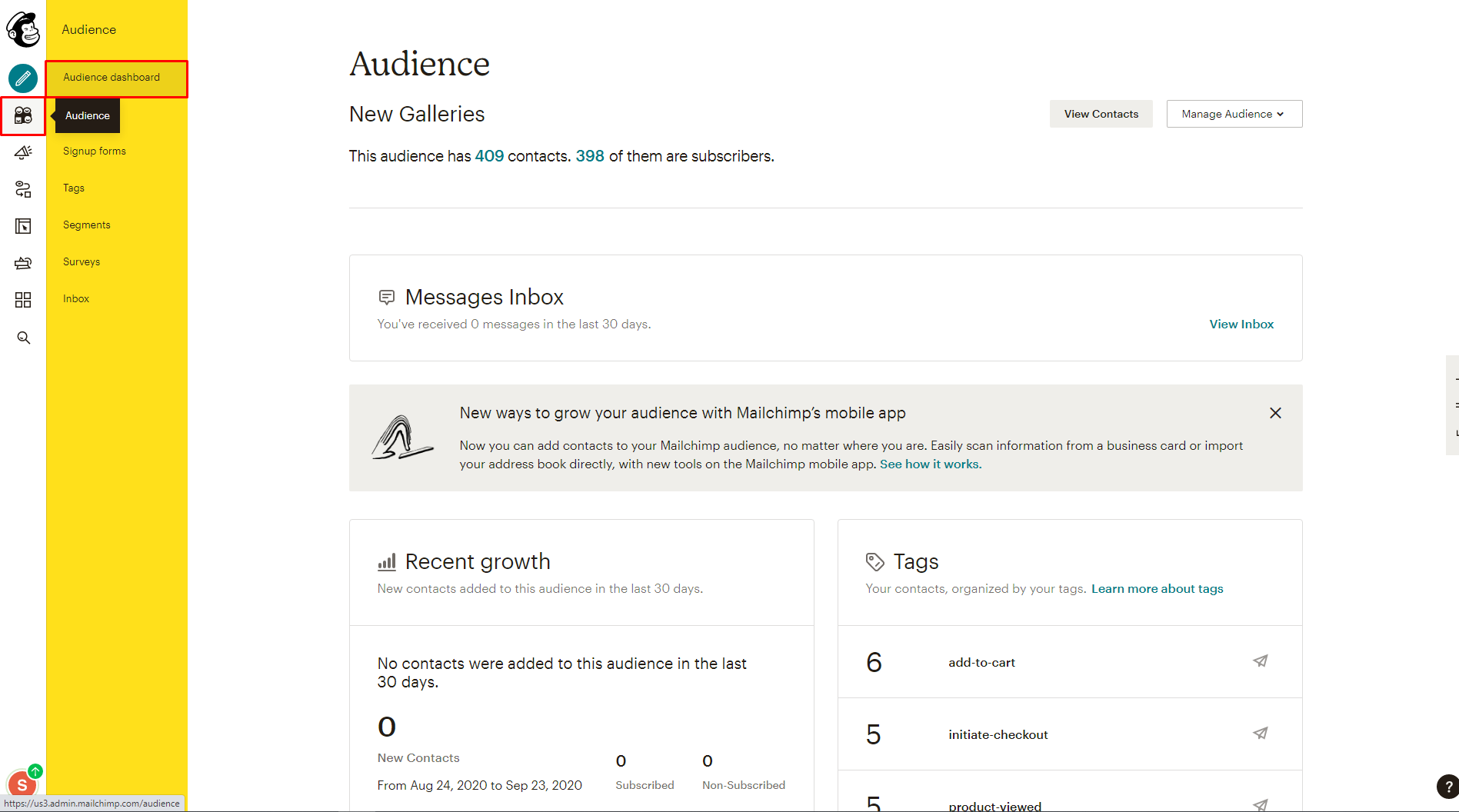Image resolution: width=1459 pixels, height=812 pixels.
Task: Click the Website builder sidebar icon
Action: pos(23,225)
